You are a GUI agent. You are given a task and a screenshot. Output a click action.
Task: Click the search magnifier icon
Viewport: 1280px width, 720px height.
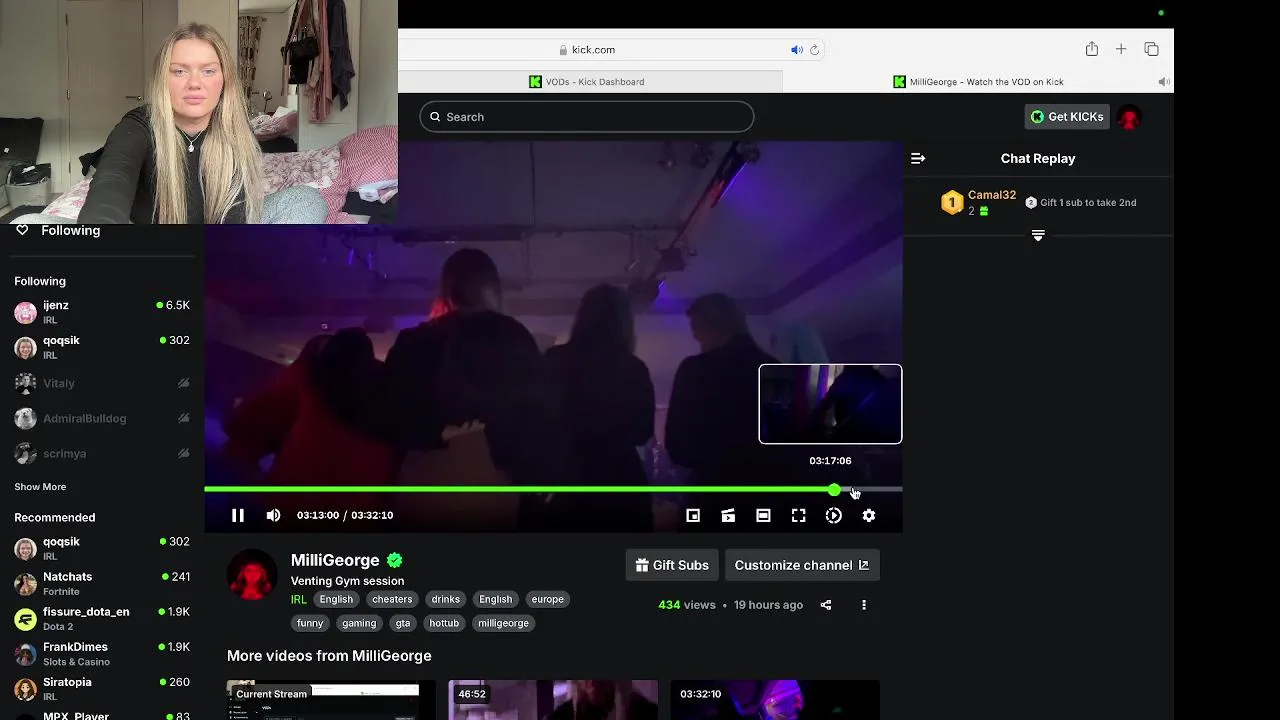tap(435, 117)
